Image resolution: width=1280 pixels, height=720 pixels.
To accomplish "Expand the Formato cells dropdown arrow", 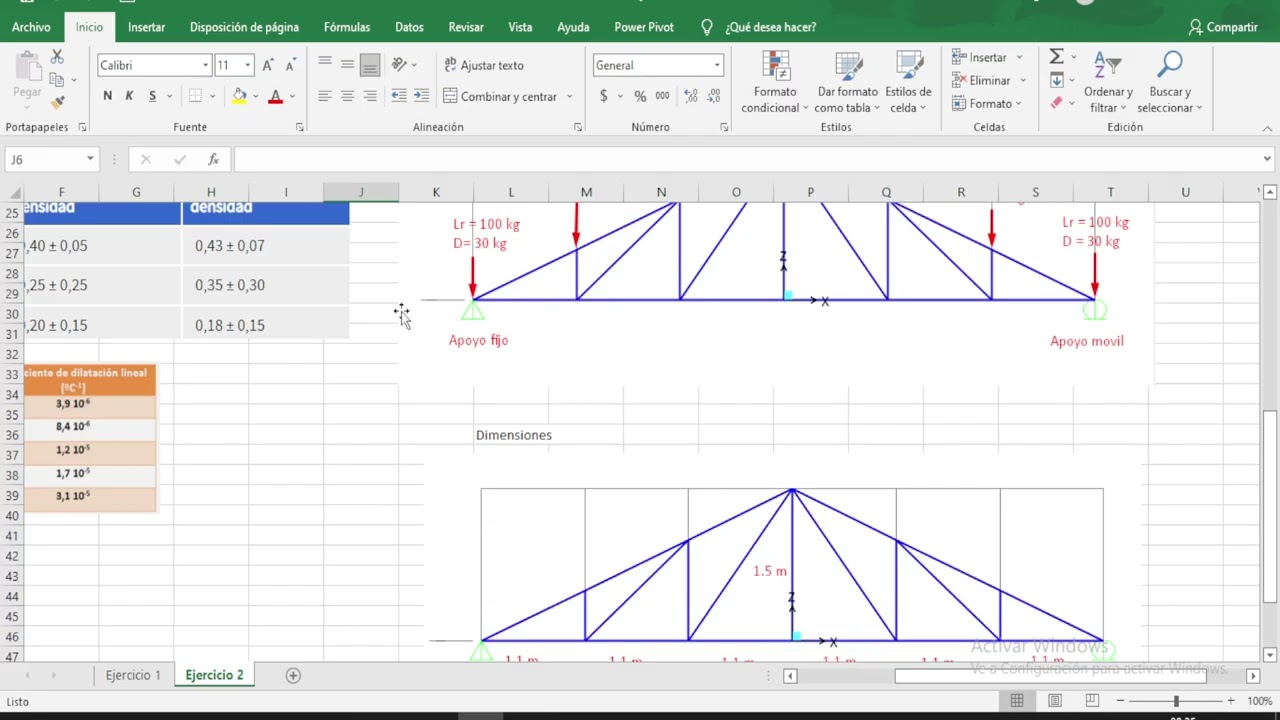I will click(1018, 103).
